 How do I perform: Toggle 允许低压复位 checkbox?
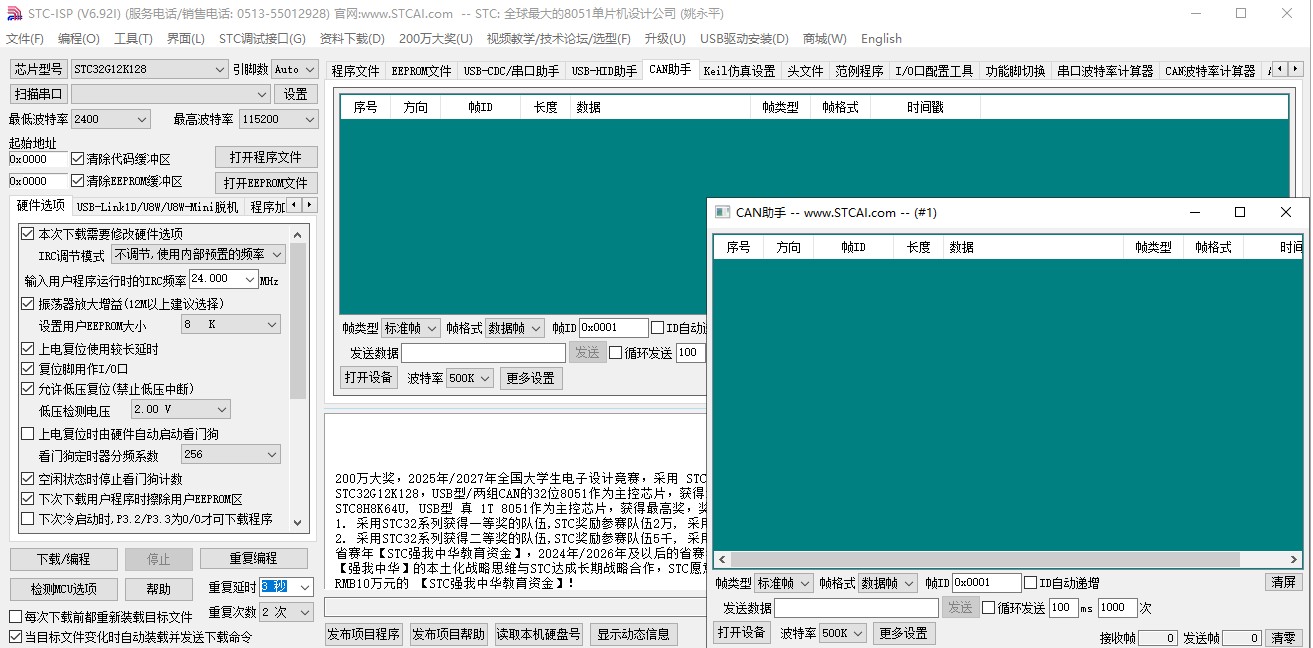[28, 389]
